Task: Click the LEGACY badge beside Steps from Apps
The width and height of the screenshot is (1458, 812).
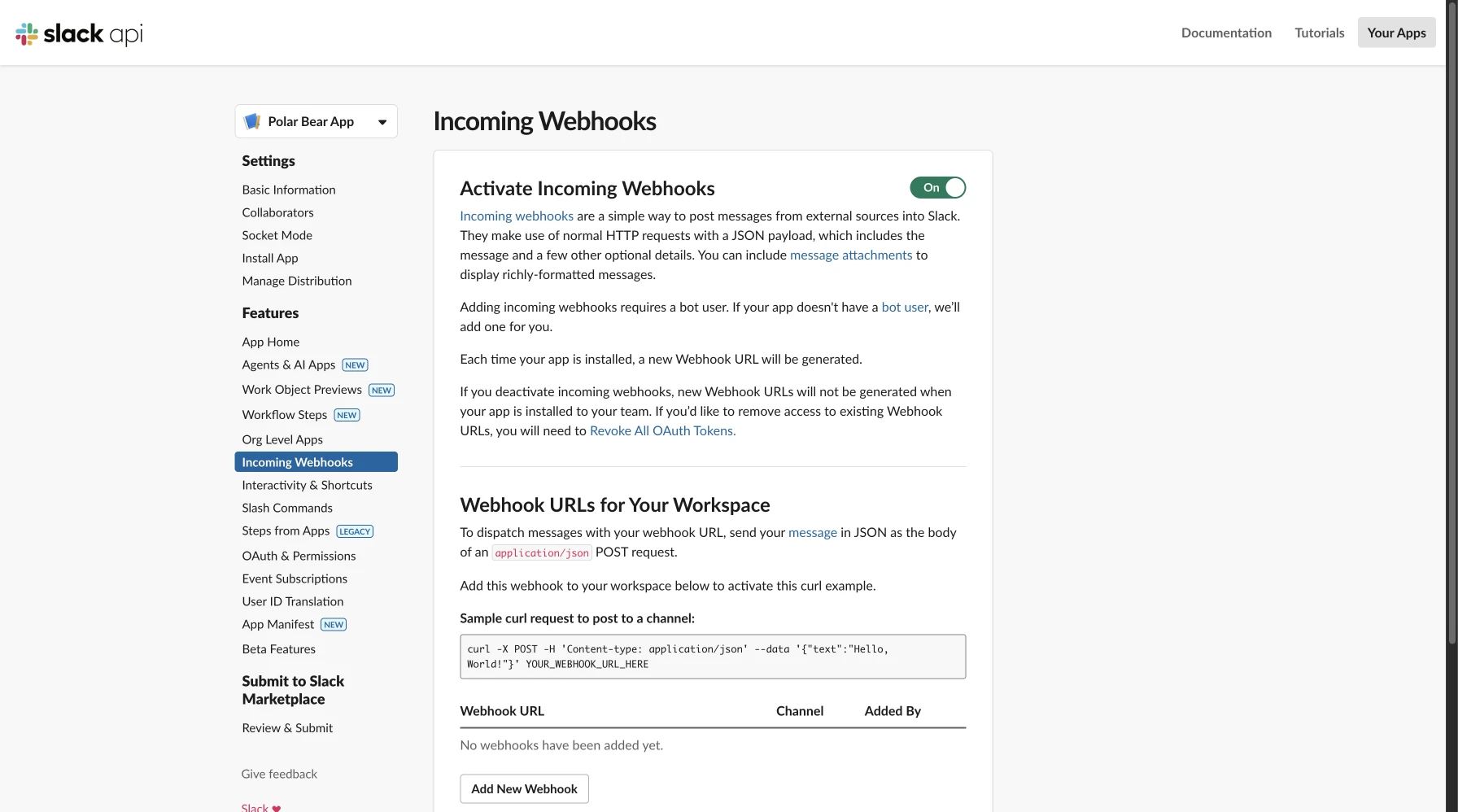Action: (355, 531)
